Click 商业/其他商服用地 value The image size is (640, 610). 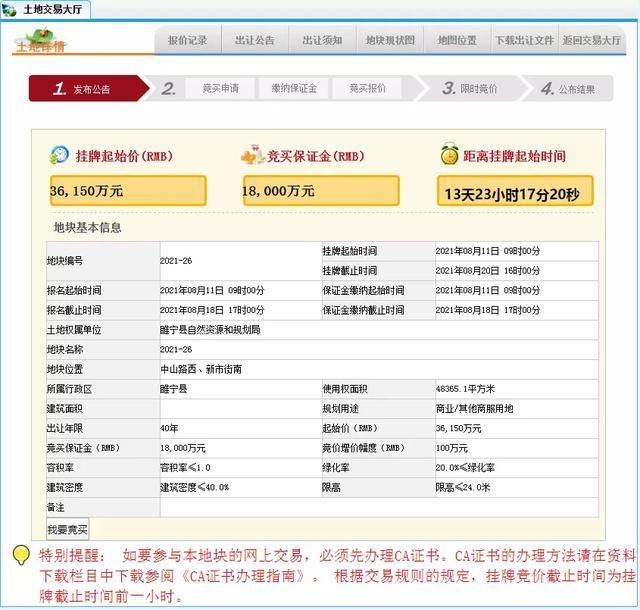[475, 409]
